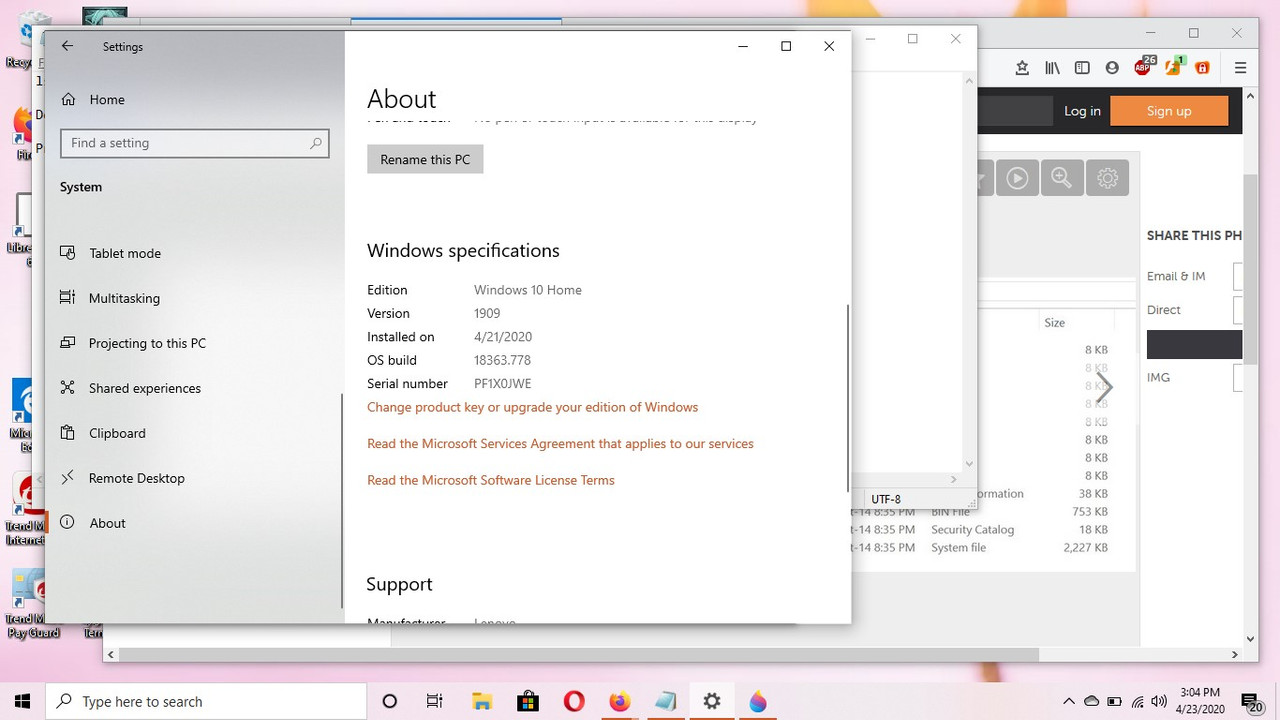This screenshot has height=720, width=1280.
Task: Open Firefox from taskbar
Action: pyautogui.click(x=620, y=701)
